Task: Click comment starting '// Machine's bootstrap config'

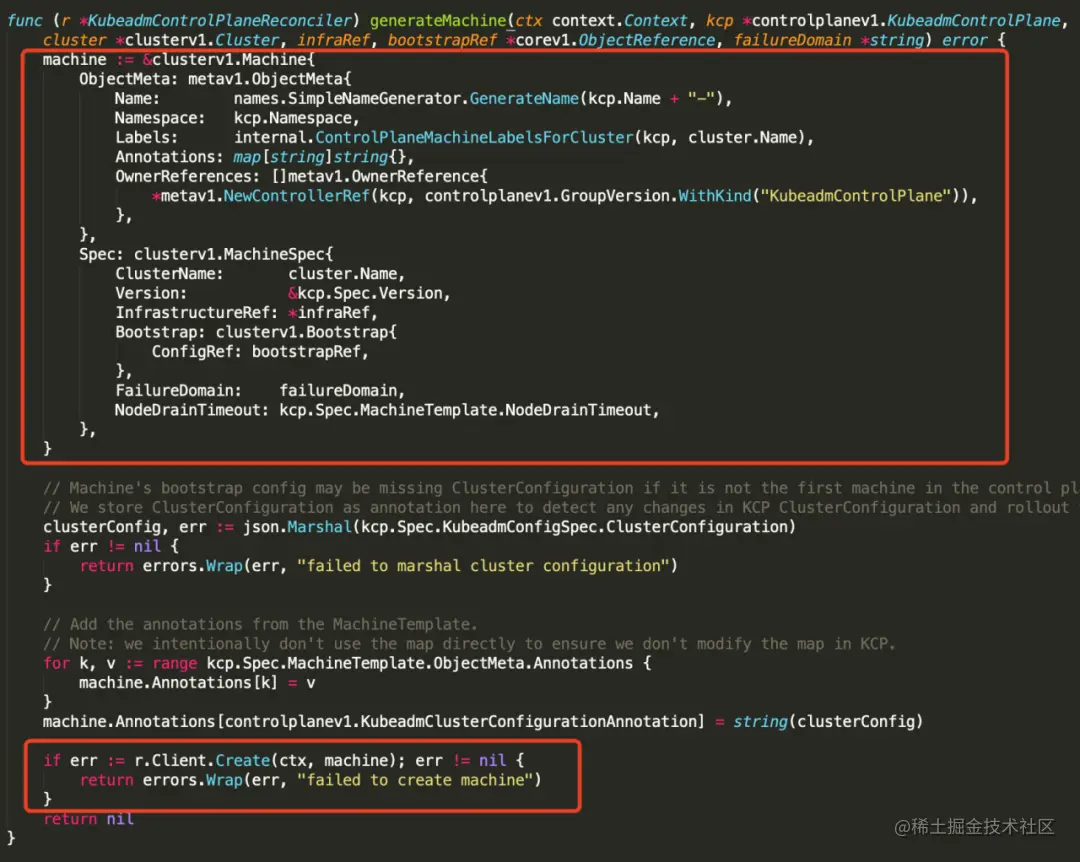Action: (561, 488)
